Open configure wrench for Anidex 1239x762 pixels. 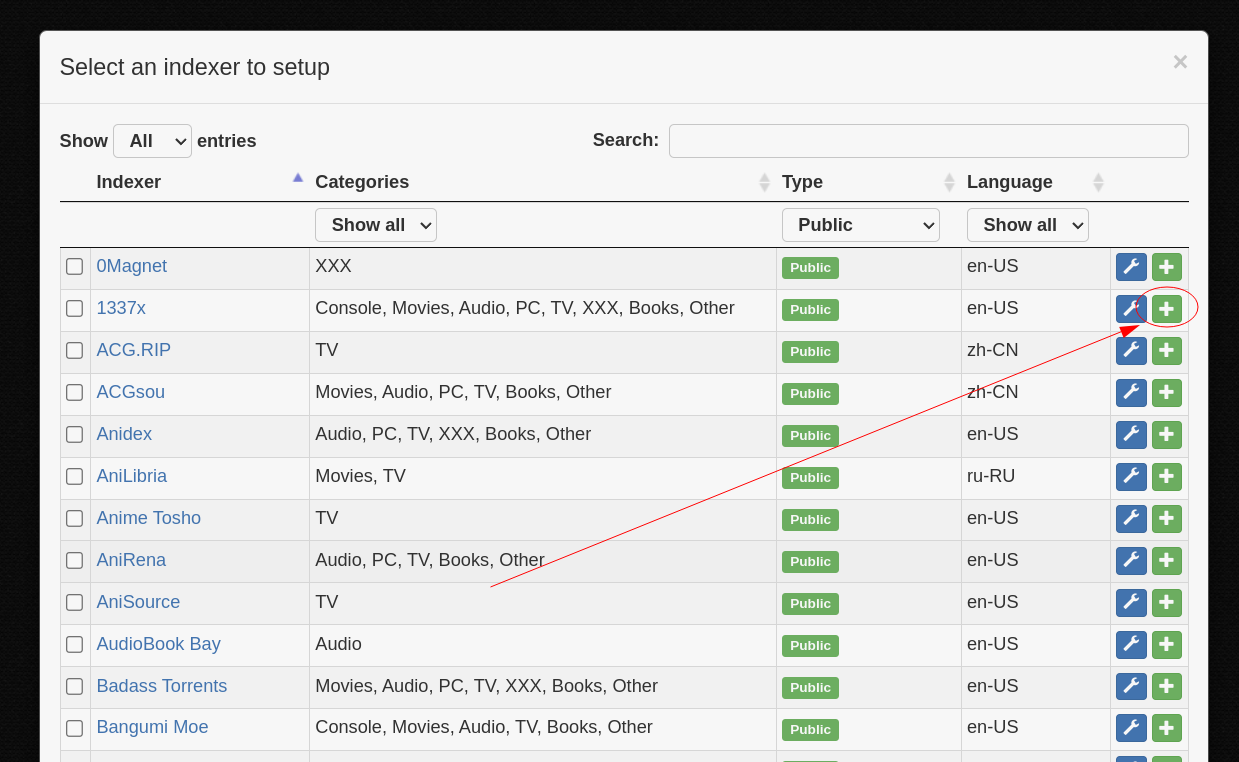[1131, 435]
